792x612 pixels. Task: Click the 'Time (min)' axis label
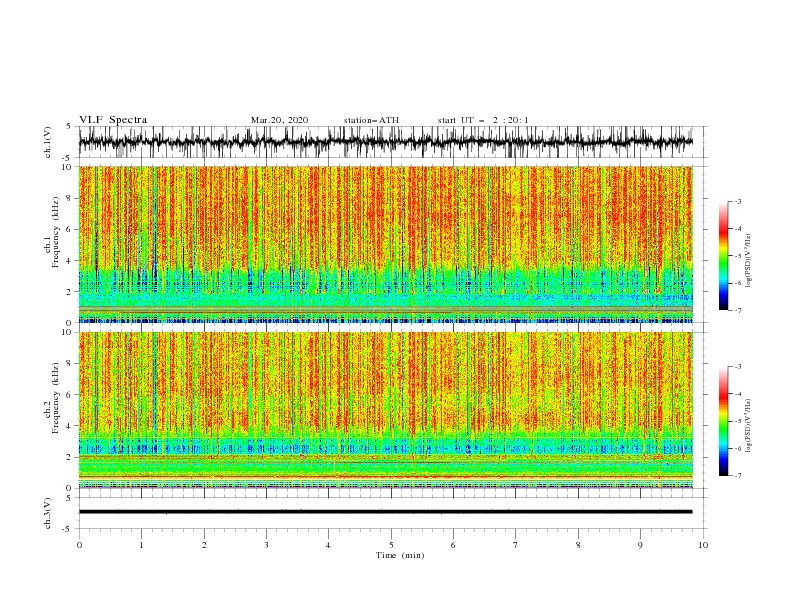pos(400,555)
